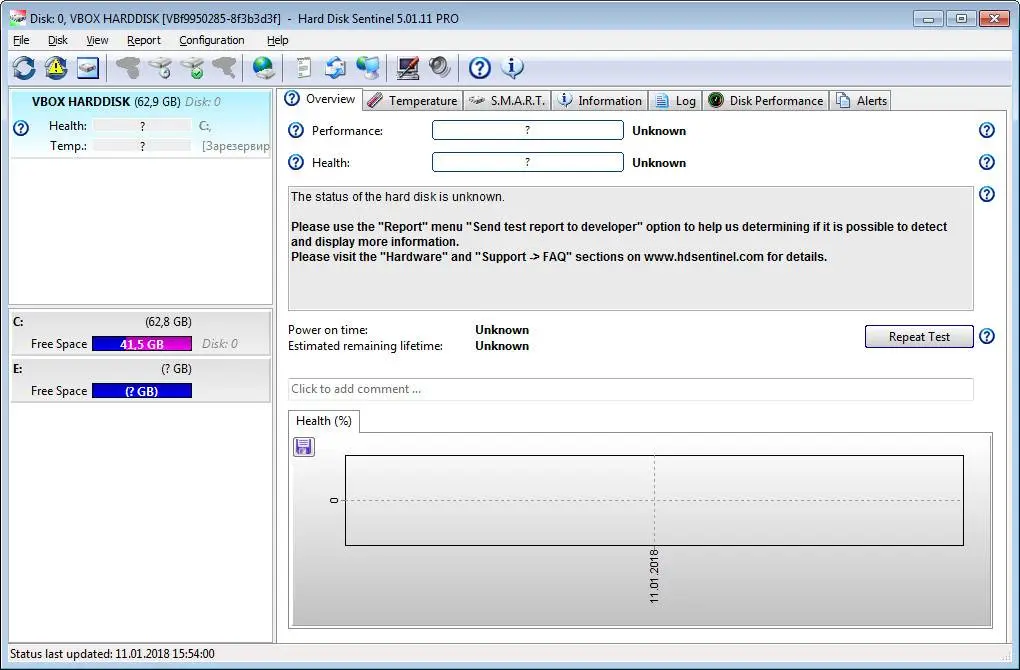Minimize the Hard Disk Sentinel window
This screenshot has height=670, width=1020.
pos(928,19)
